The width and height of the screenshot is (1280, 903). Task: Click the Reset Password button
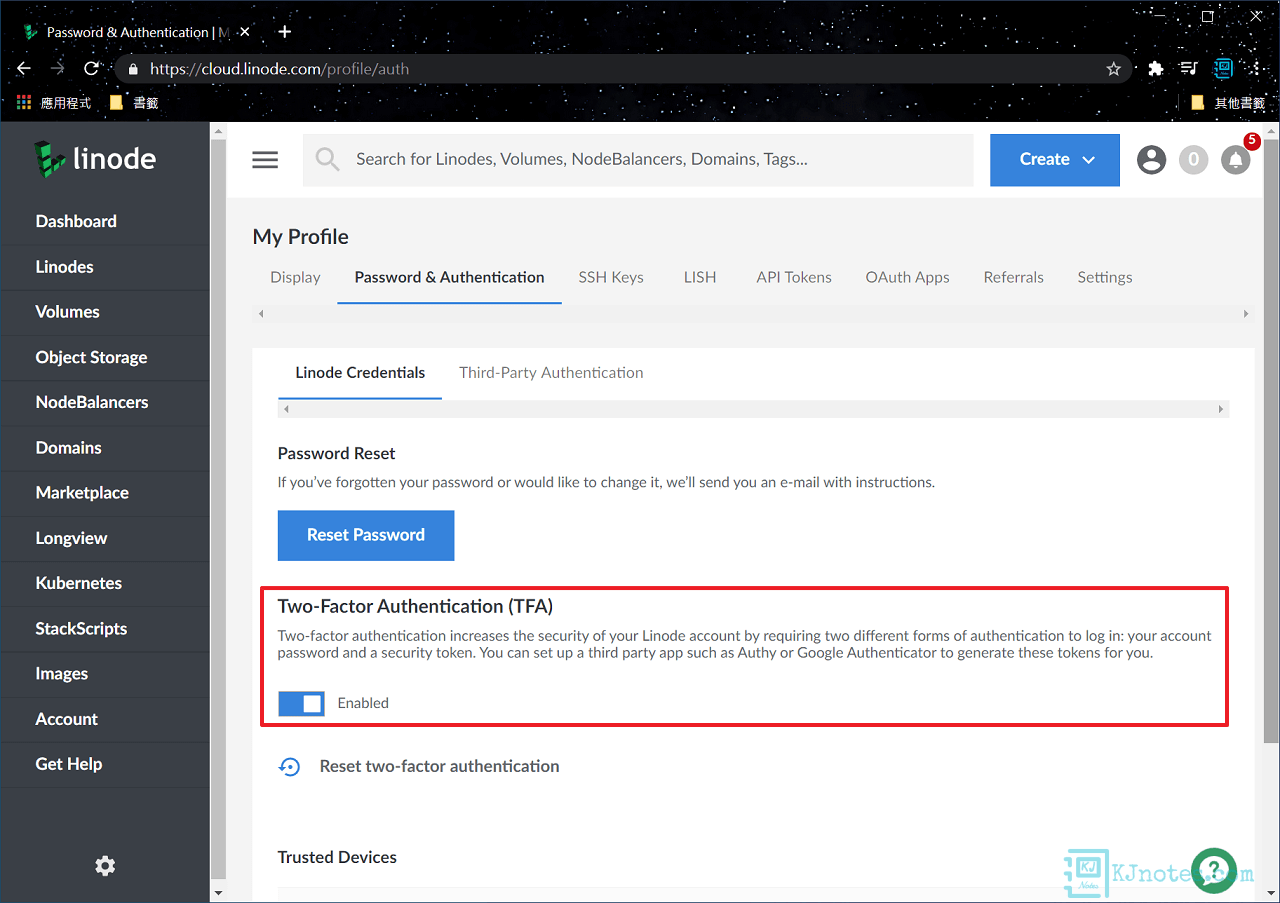point(366,535)
